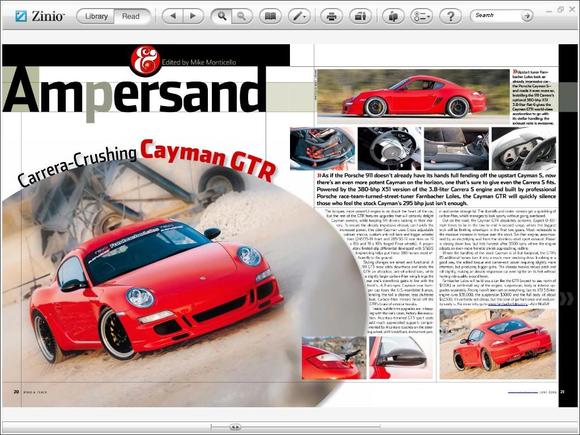
Task: Switch to the Library tab
Action: tap(96, 16)
